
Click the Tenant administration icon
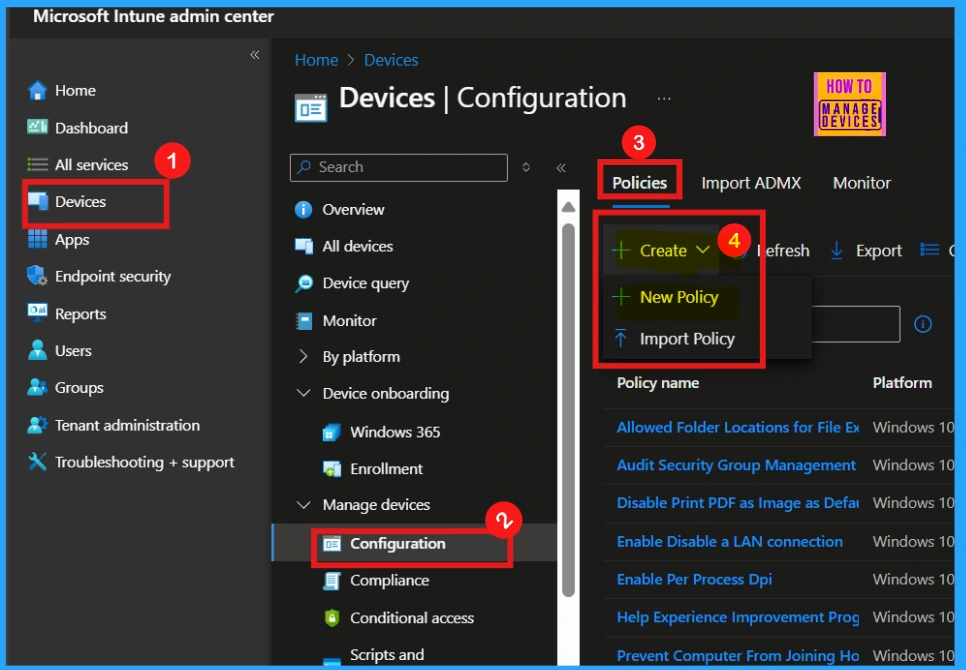pyautogui.click(x=38, y=425)
